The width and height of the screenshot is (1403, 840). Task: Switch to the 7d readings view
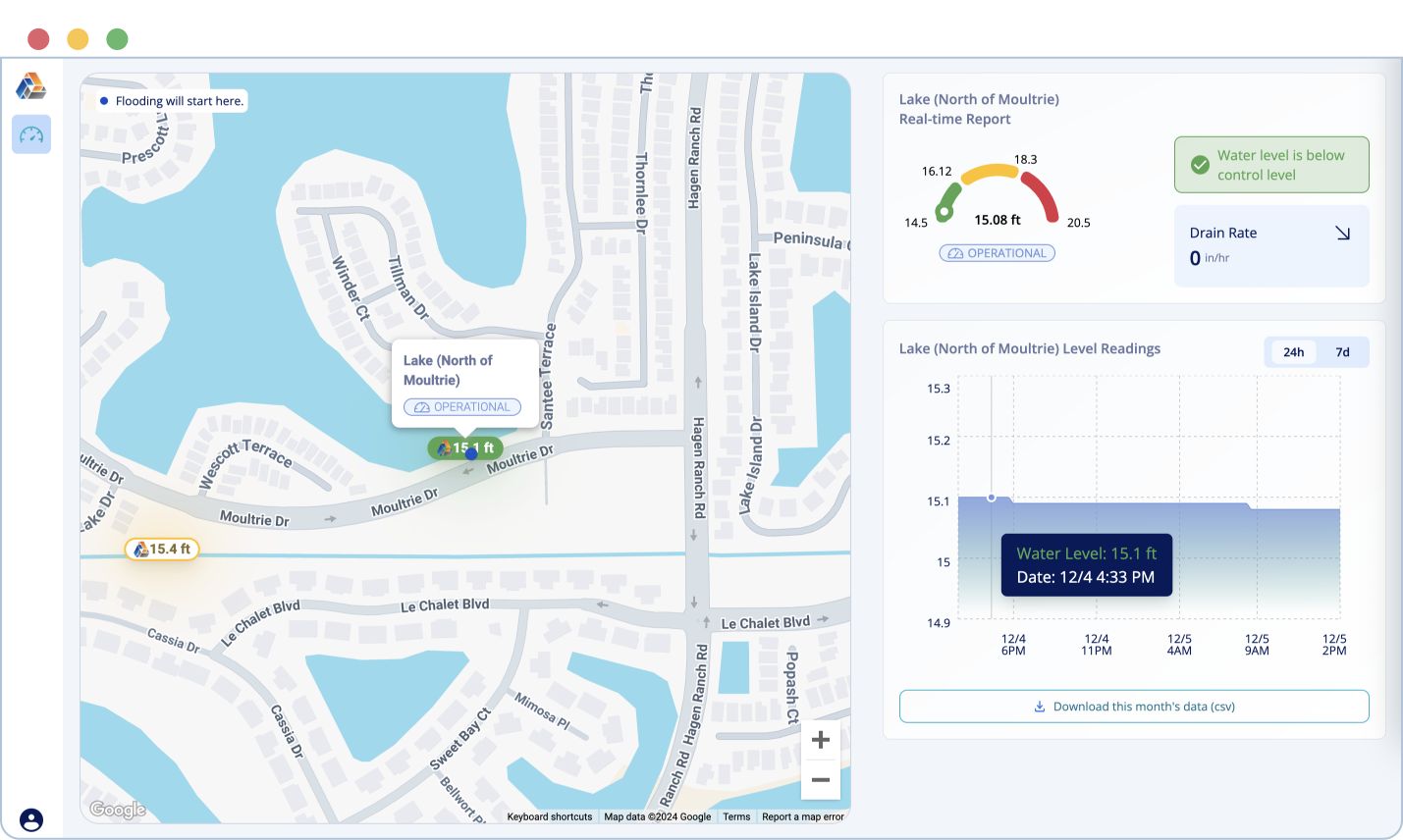(x=1341, y=351)
